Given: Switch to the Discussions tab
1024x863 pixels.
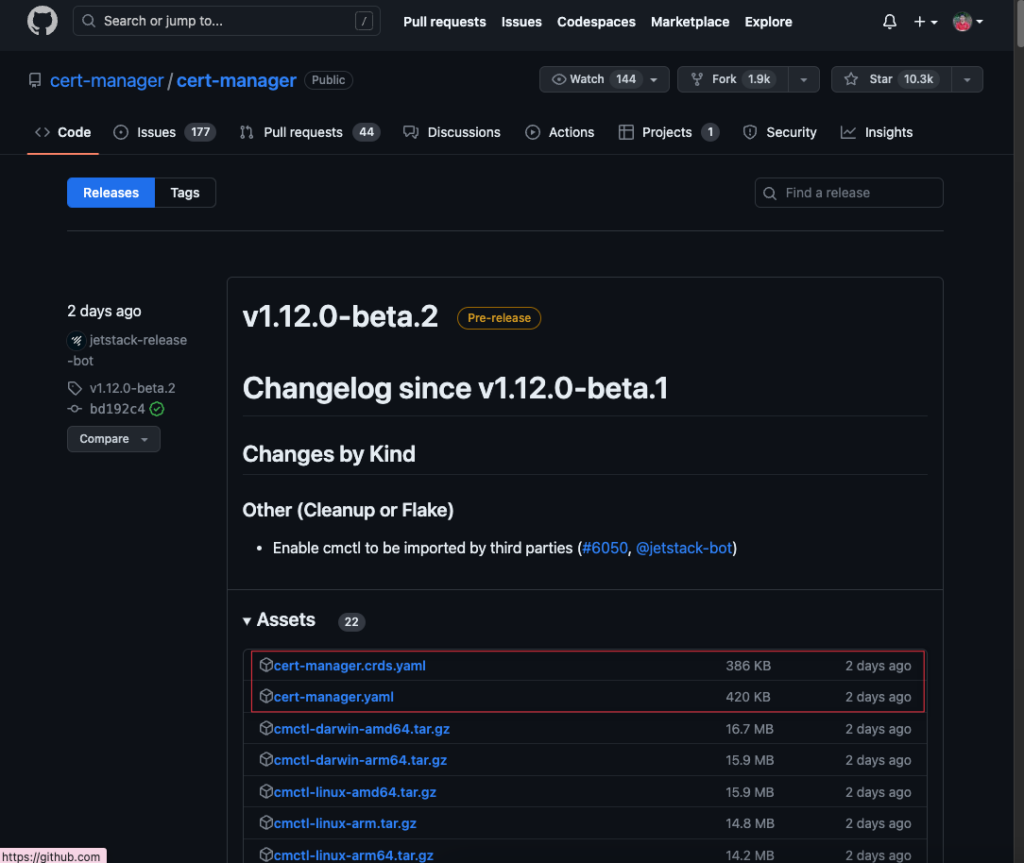Looking at the screenshot, I should (451, 132).
